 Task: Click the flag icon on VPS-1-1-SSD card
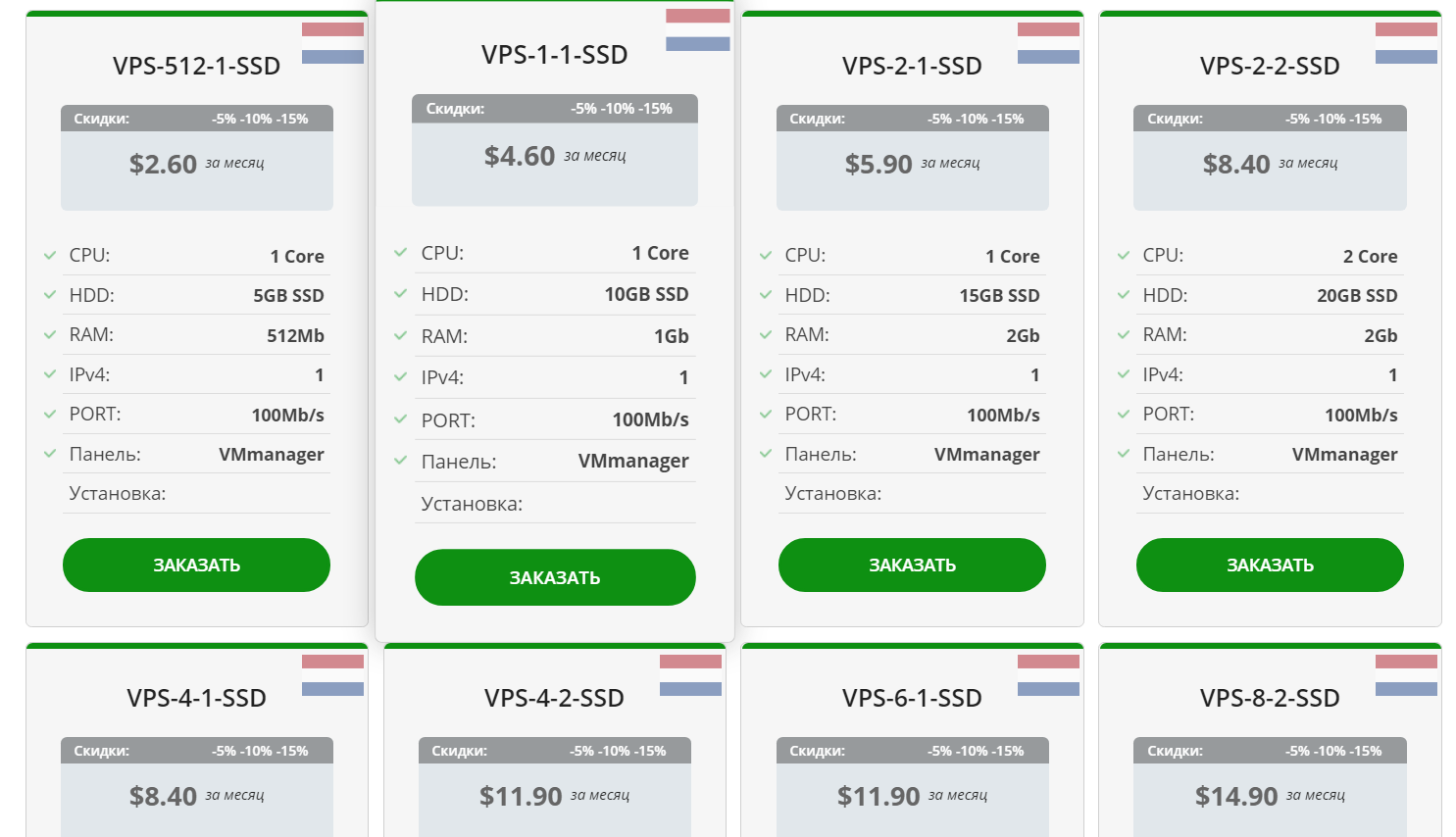pos(697,29)
